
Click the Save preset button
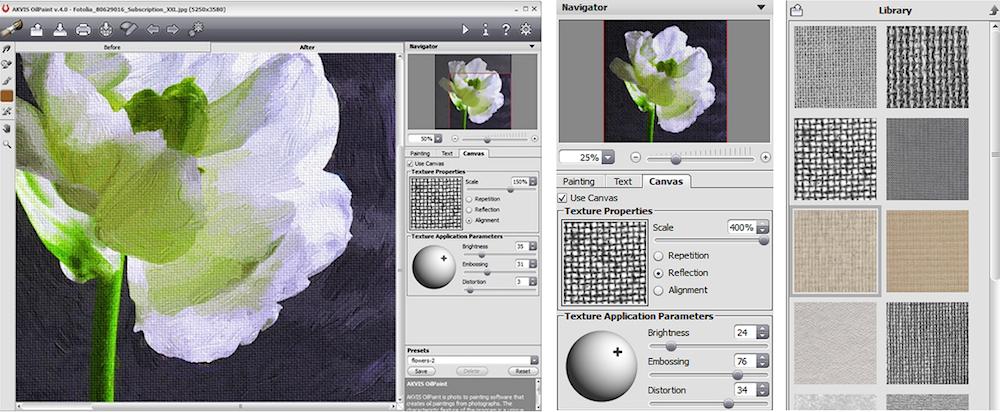[x=423, y=370]
